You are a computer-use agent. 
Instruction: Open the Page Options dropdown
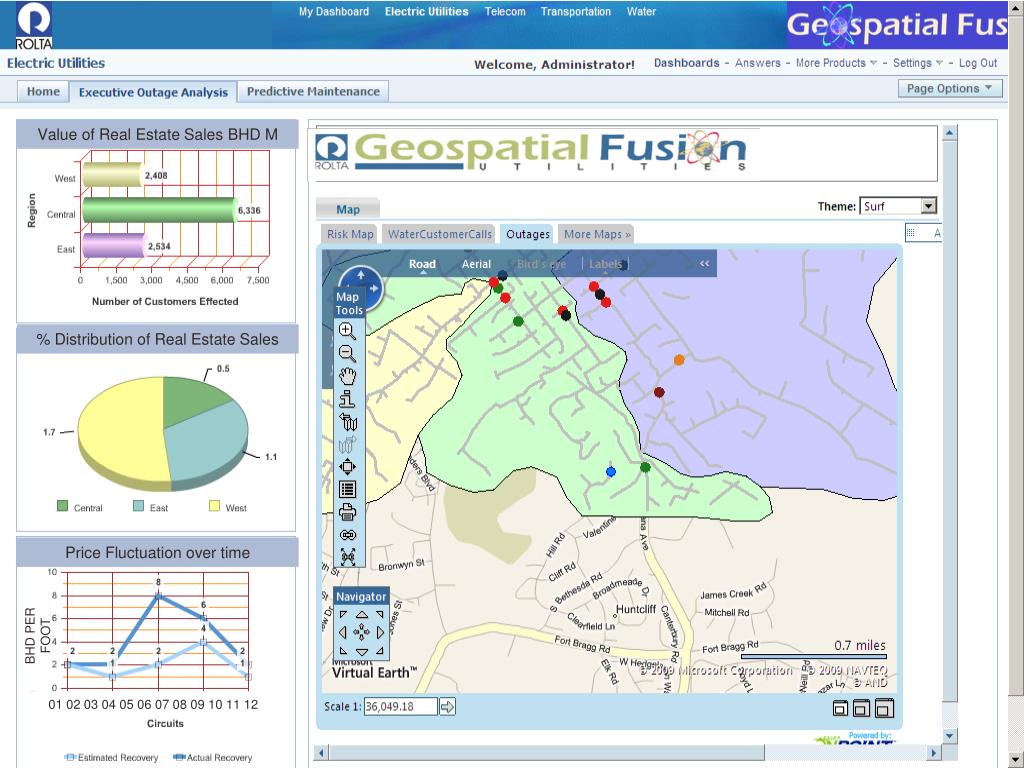[x=950, y=88]
